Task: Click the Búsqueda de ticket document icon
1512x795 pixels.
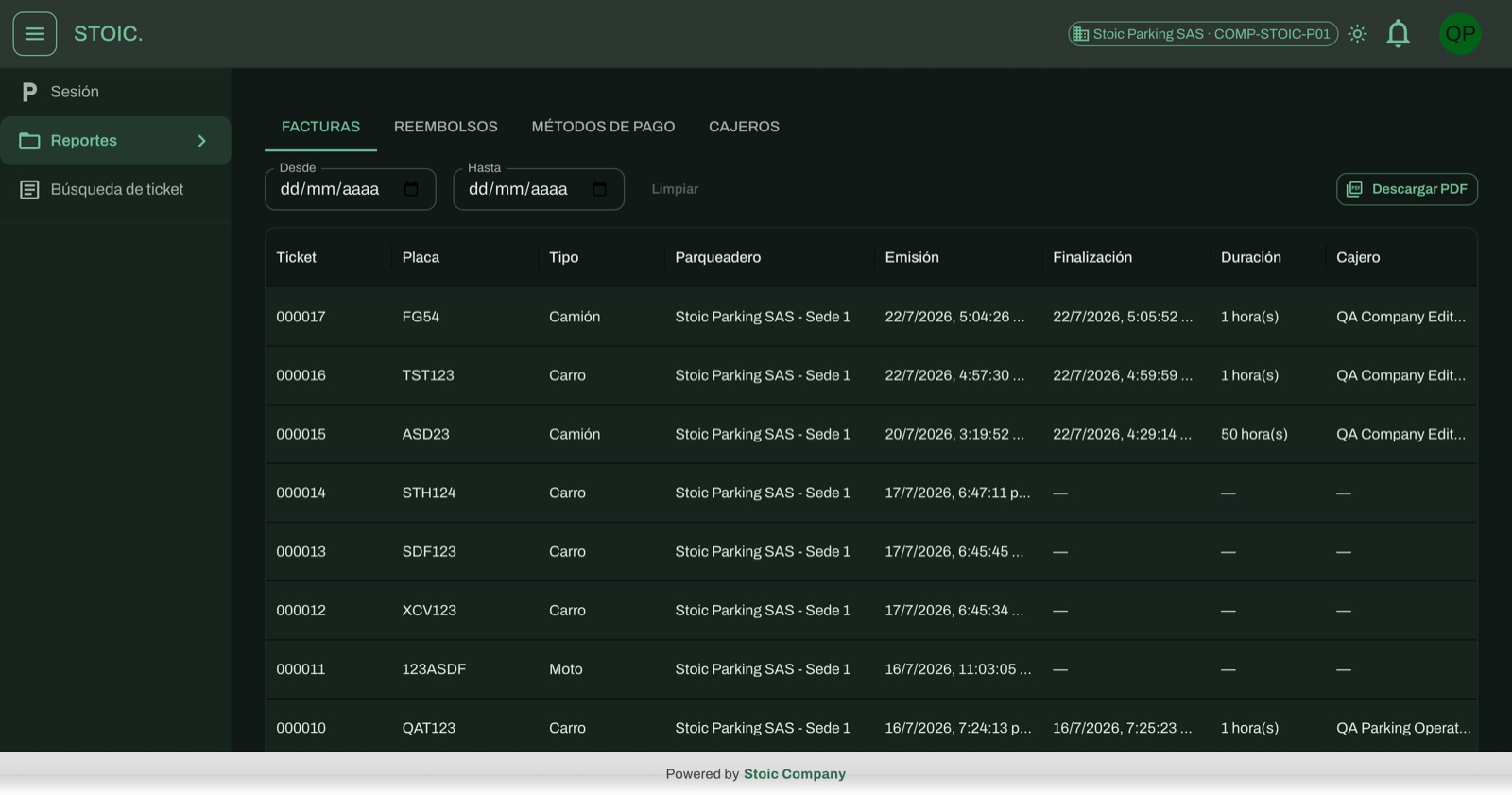Action: click(29, 190)
